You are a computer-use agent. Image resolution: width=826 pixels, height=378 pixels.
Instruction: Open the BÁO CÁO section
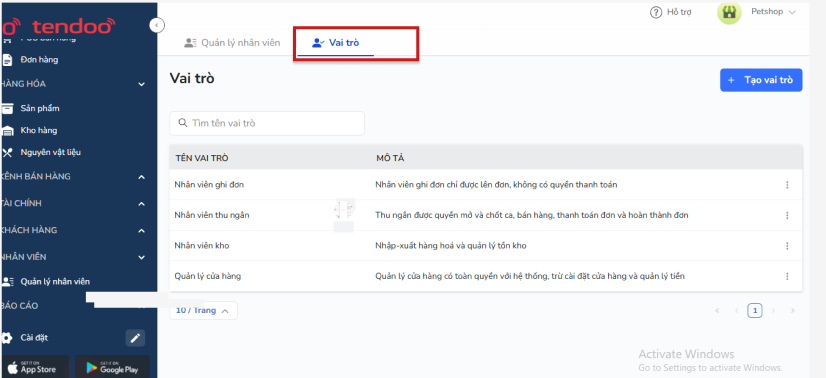[x=19, y=306]
